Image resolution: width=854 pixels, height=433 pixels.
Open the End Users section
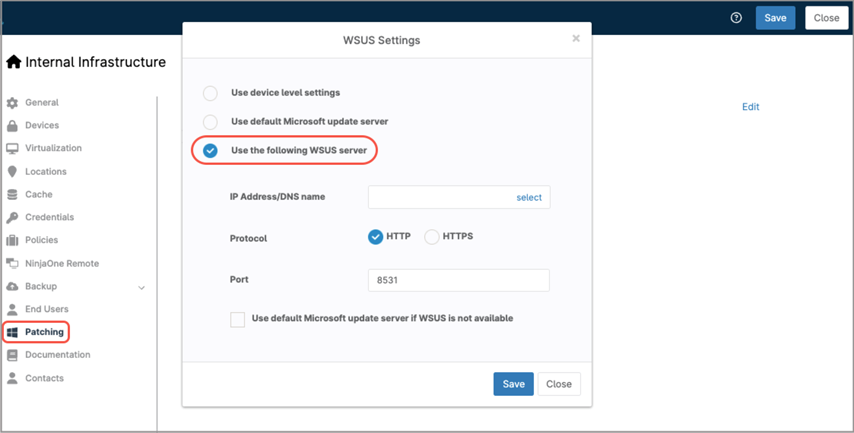click(x=47, y=309)
